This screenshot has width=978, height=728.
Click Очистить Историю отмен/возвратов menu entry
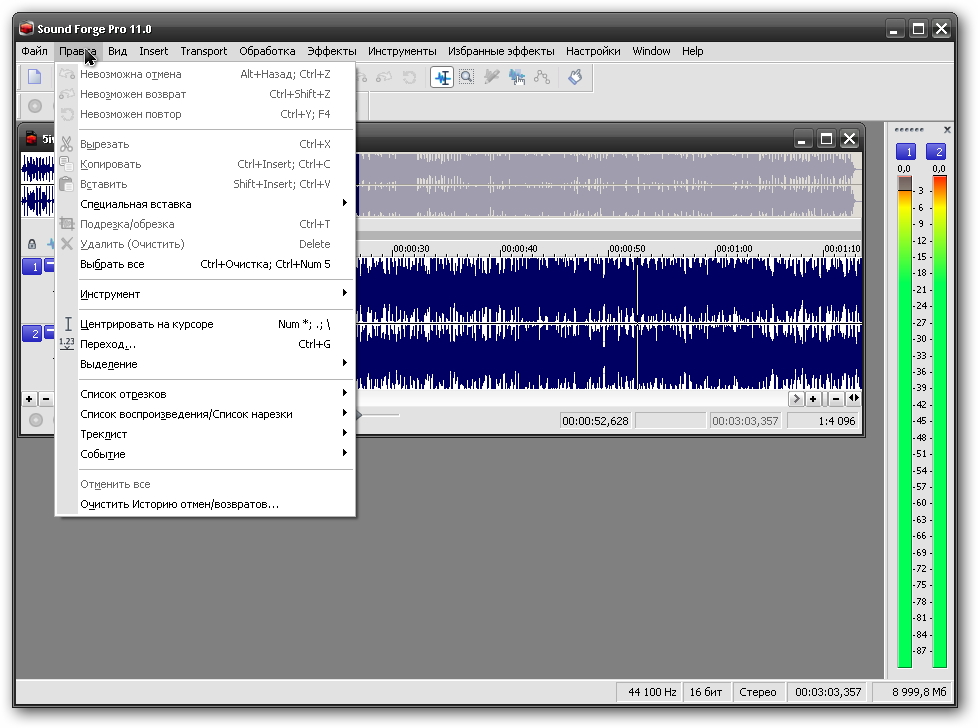180,504
